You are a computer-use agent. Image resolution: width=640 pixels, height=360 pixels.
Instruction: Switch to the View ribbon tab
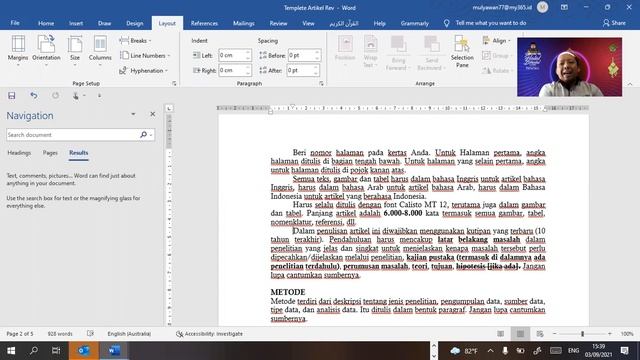pos(308,23)
